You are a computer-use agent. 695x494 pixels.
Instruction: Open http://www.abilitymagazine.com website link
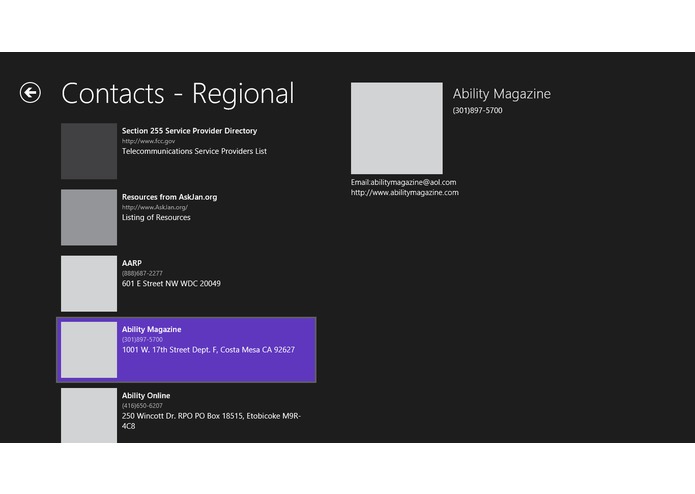[405, 192]
